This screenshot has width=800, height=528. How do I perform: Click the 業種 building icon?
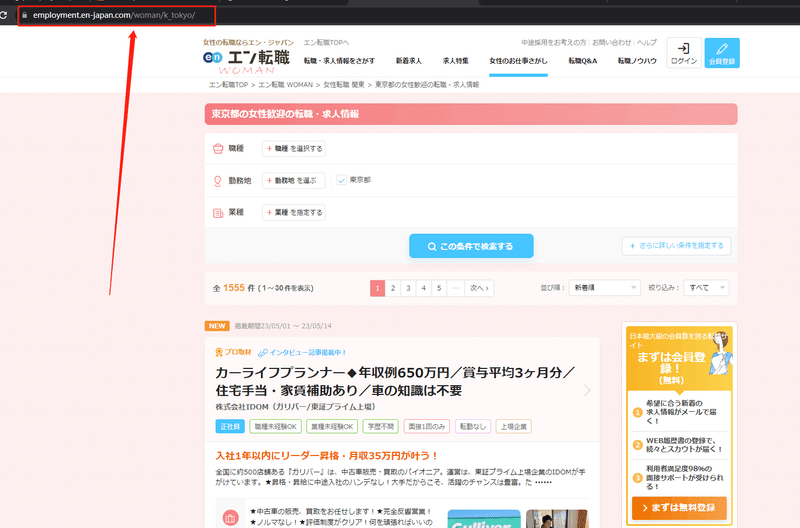click(x=218, y=213)
